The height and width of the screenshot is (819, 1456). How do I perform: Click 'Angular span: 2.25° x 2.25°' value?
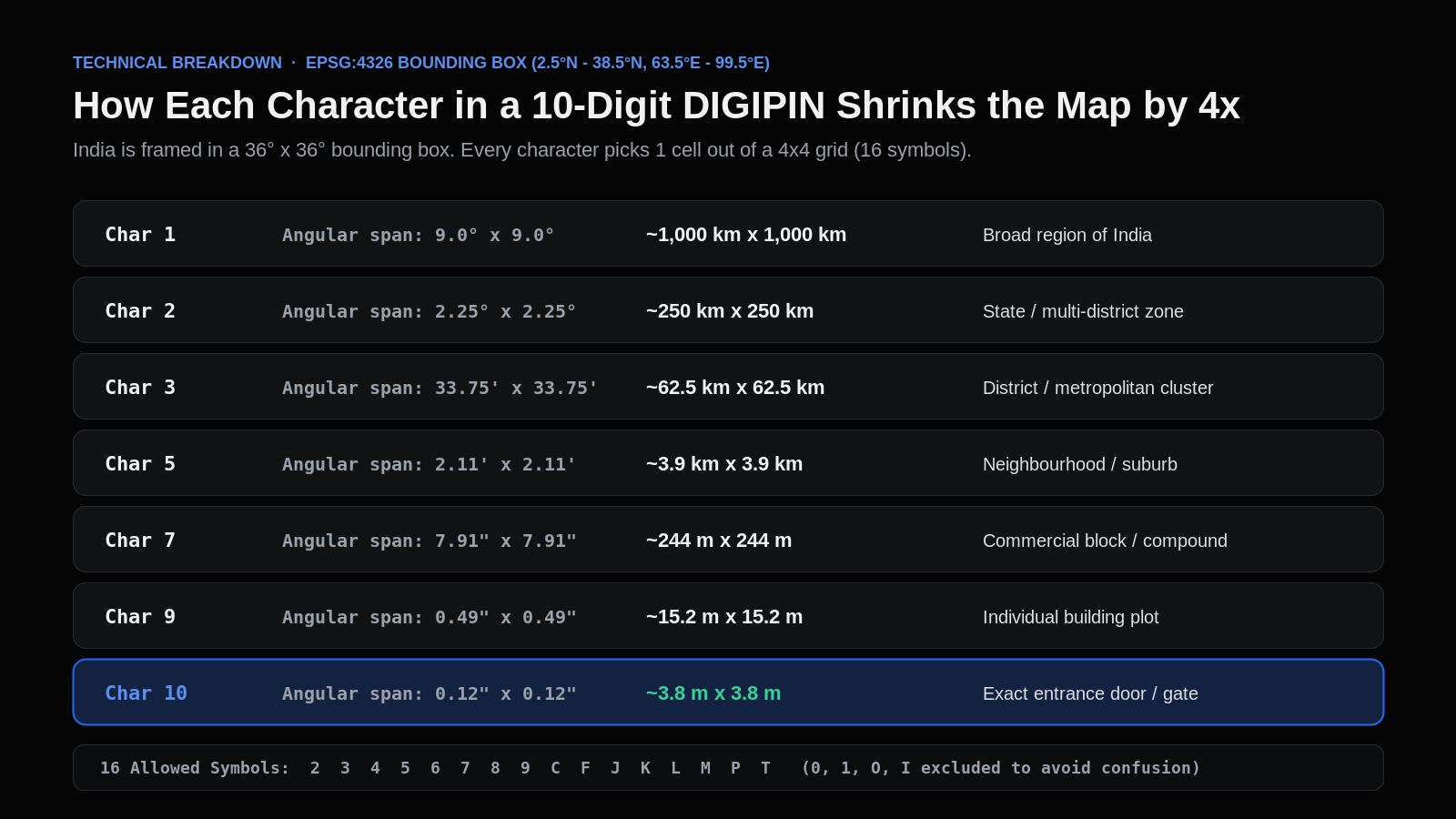[430, 311]
